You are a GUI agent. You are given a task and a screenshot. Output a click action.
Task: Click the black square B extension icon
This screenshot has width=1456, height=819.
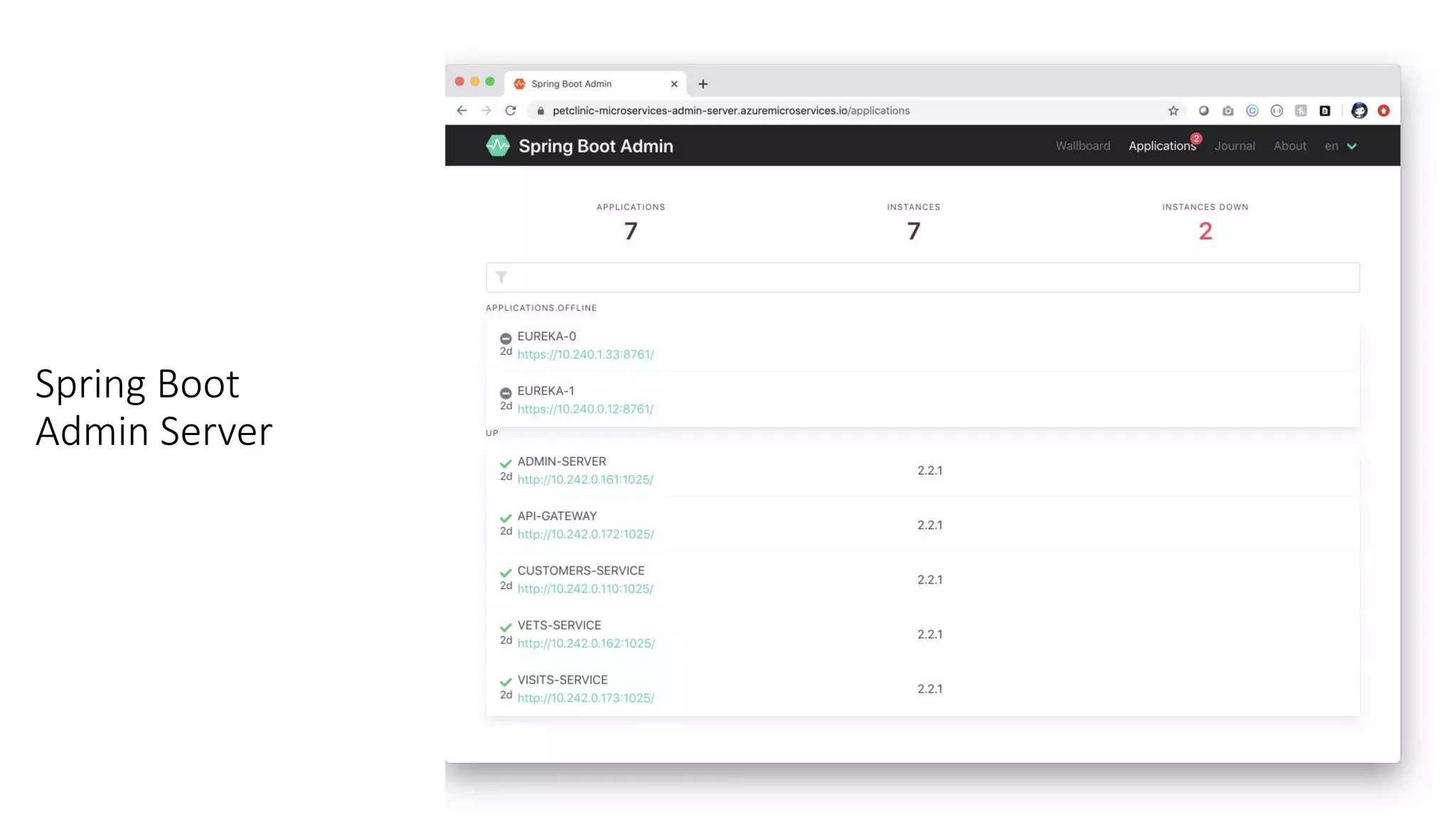[1324, 111]
